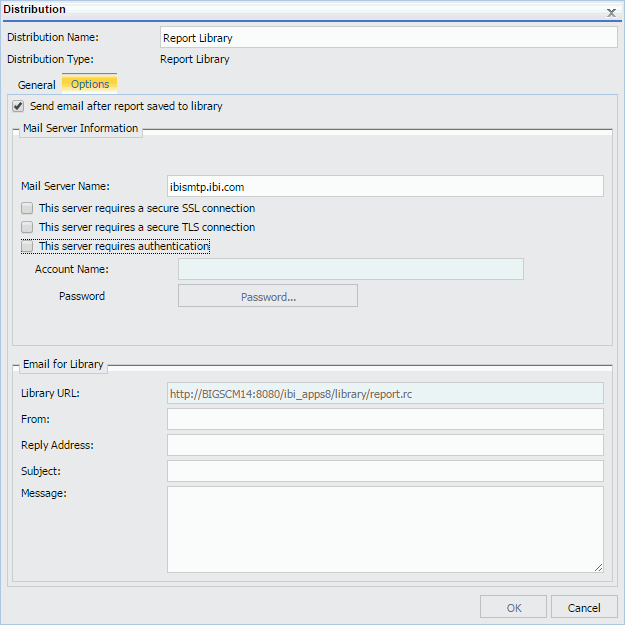
Task: Click the Mail Server Name: label
Action: point(65,186)
